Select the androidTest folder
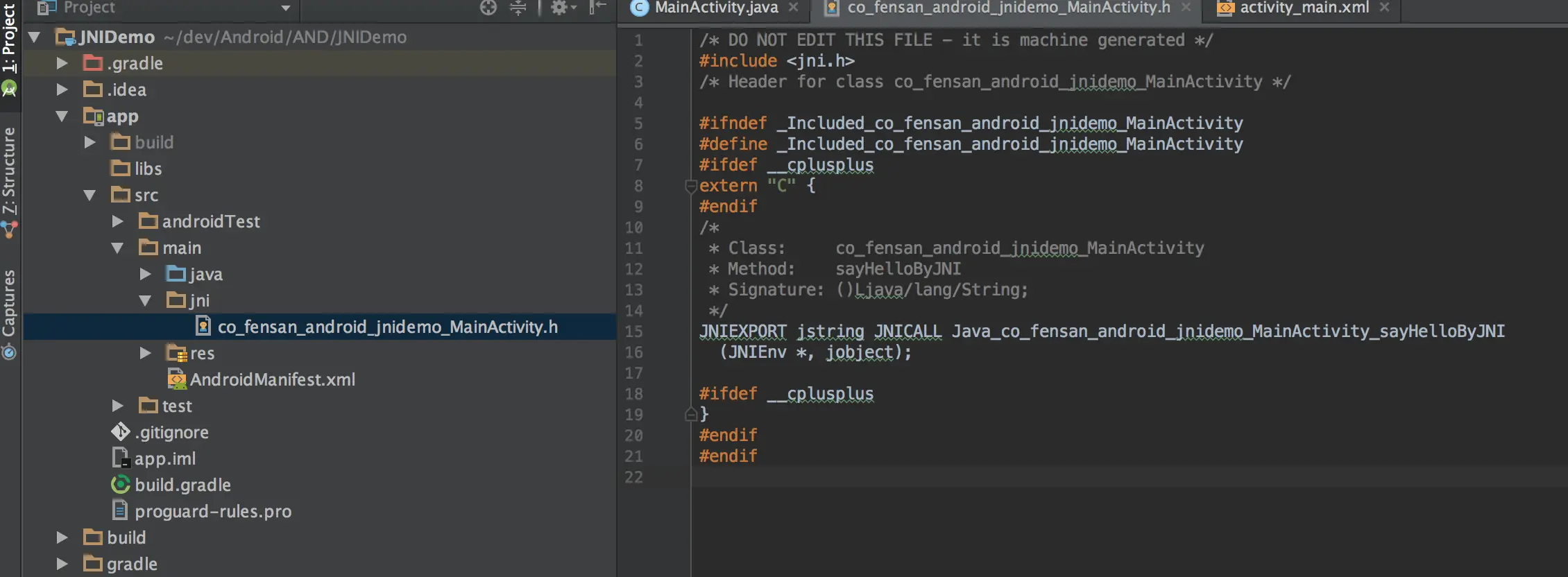Viewport: 1568px width, 577px height. 211,221
